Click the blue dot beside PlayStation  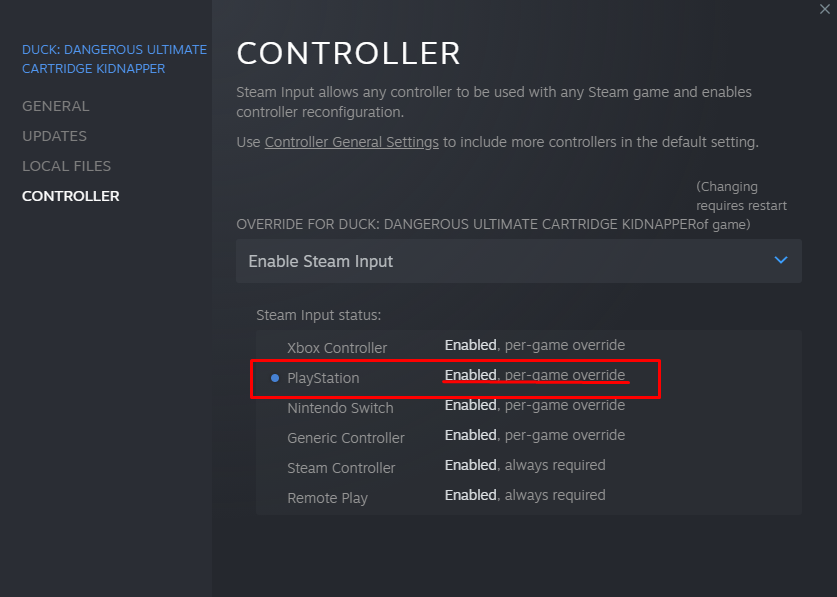[275, 378]
